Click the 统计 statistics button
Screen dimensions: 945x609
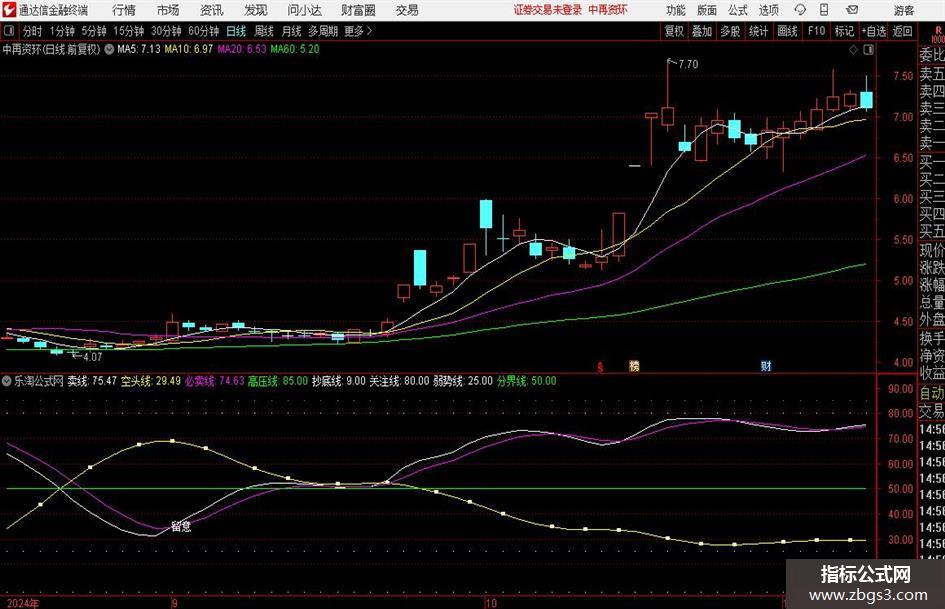tap(759, 31)
